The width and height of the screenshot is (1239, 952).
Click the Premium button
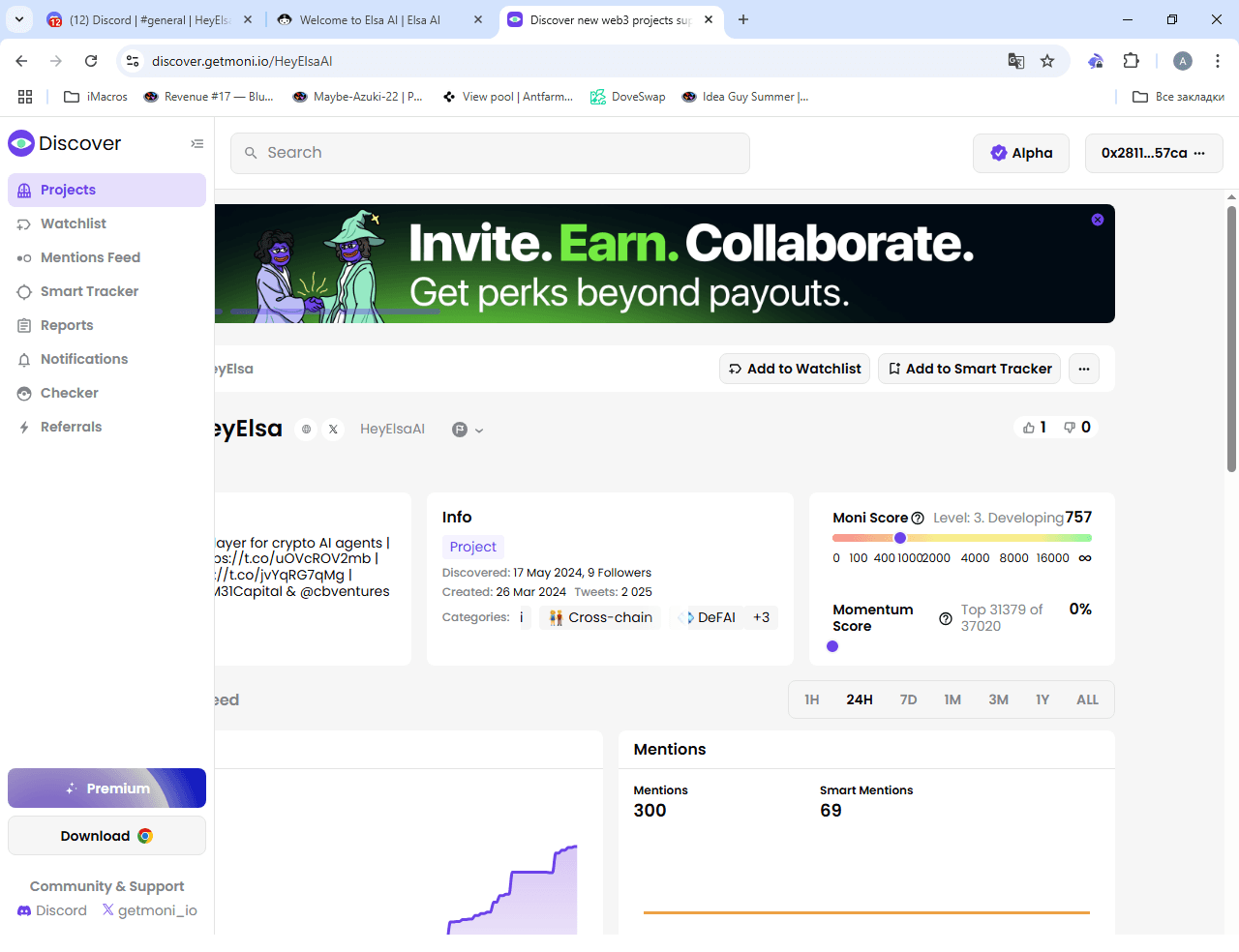click(106, 788)
